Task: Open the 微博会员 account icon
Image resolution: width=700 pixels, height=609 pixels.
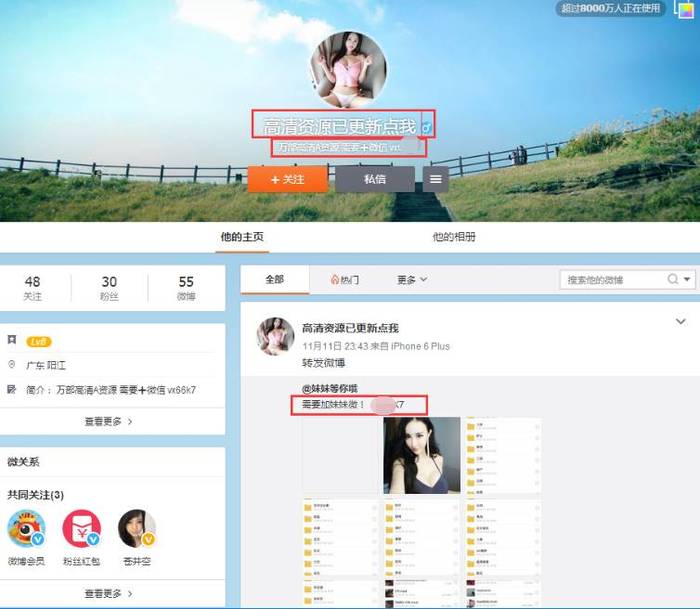Action: (x=26, y=528)
